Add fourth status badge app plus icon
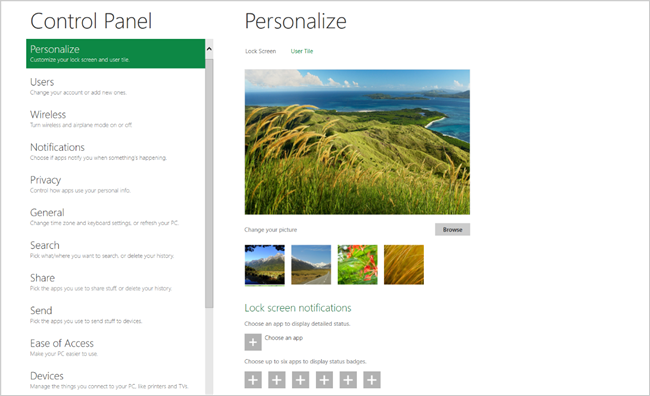 click(324, 380)
